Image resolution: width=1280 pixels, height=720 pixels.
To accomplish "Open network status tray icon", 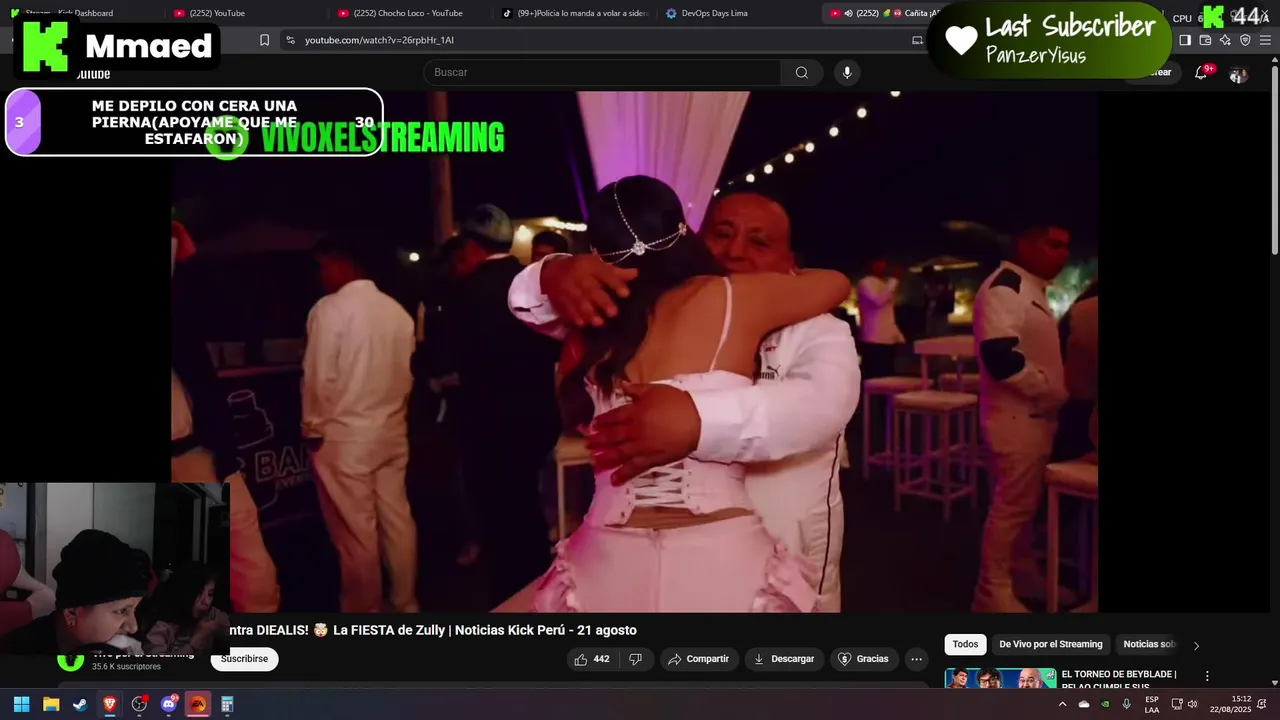I will pyautogui.click(x=1177, y=705).
